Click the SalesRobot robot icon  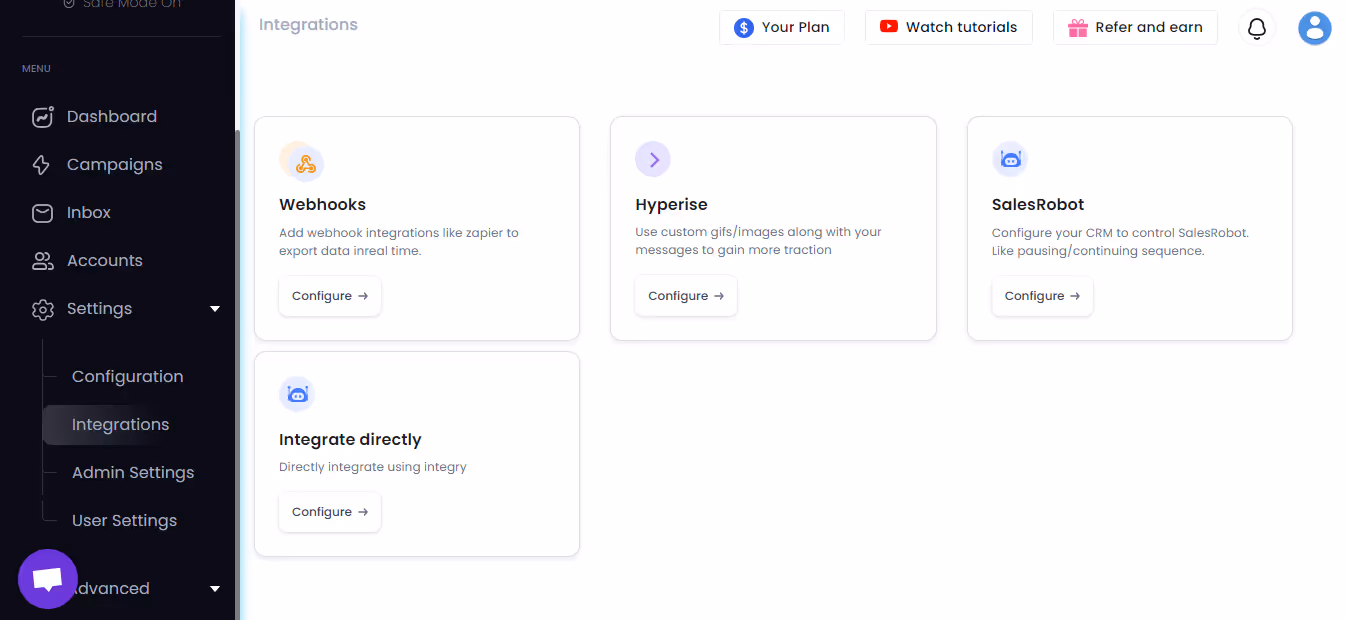point(1010,158)
